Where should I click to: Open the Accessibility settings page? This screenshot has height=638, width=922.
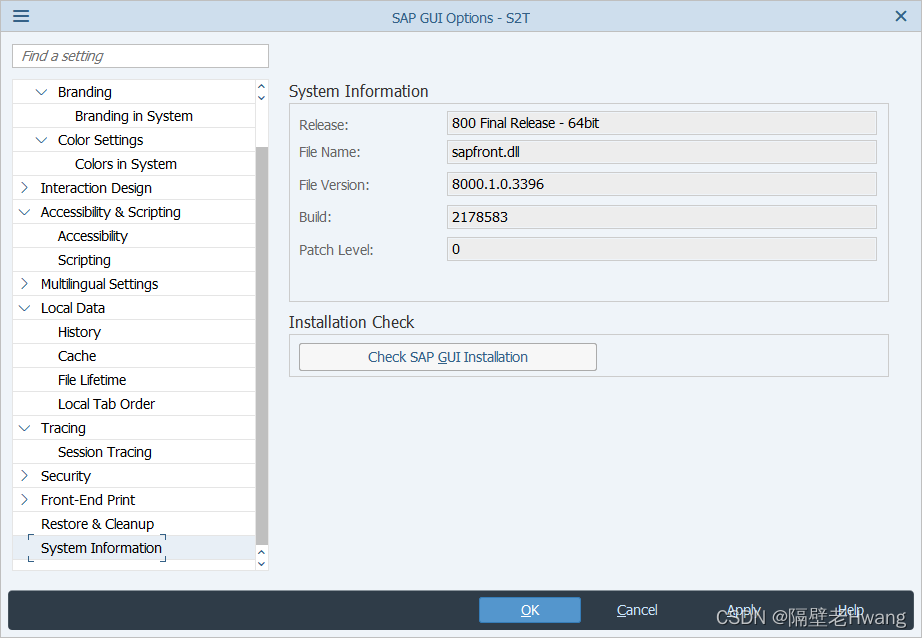[92, 236]
